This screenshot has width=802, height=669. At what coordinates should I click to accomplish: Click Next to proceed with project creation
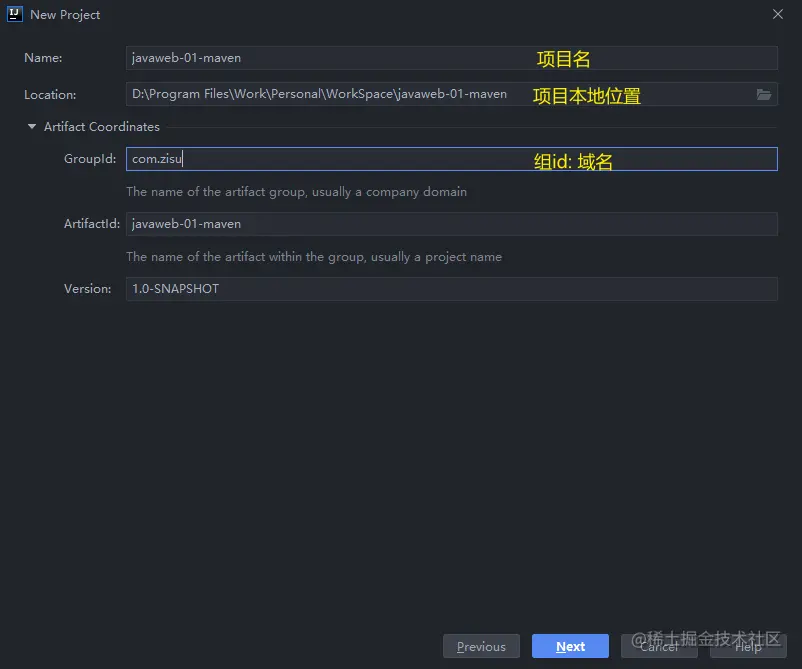click(x=570, y=646)
